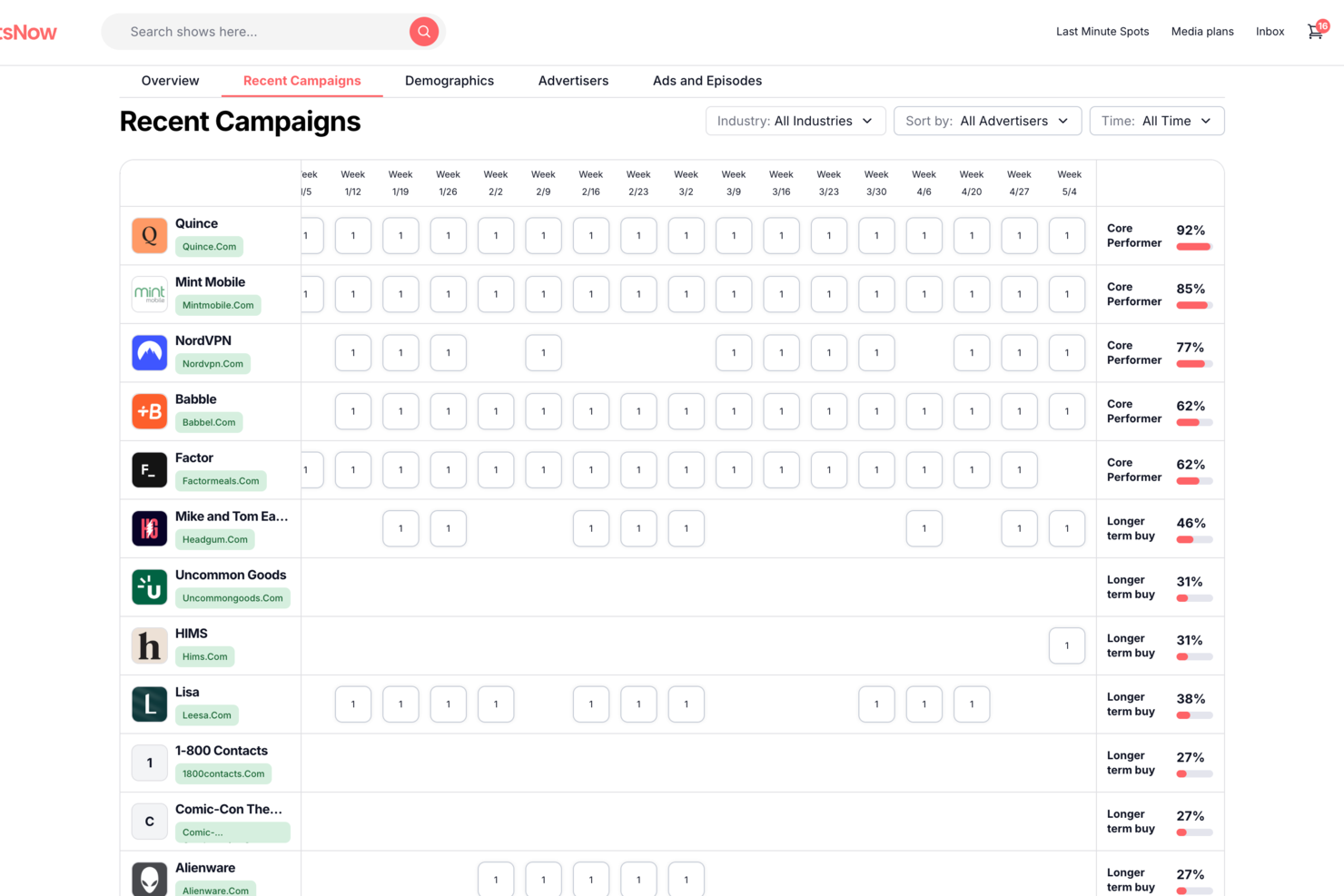
Task: Click Mike and Tom cell for Week 4/6
Action: tap(924, 528)
